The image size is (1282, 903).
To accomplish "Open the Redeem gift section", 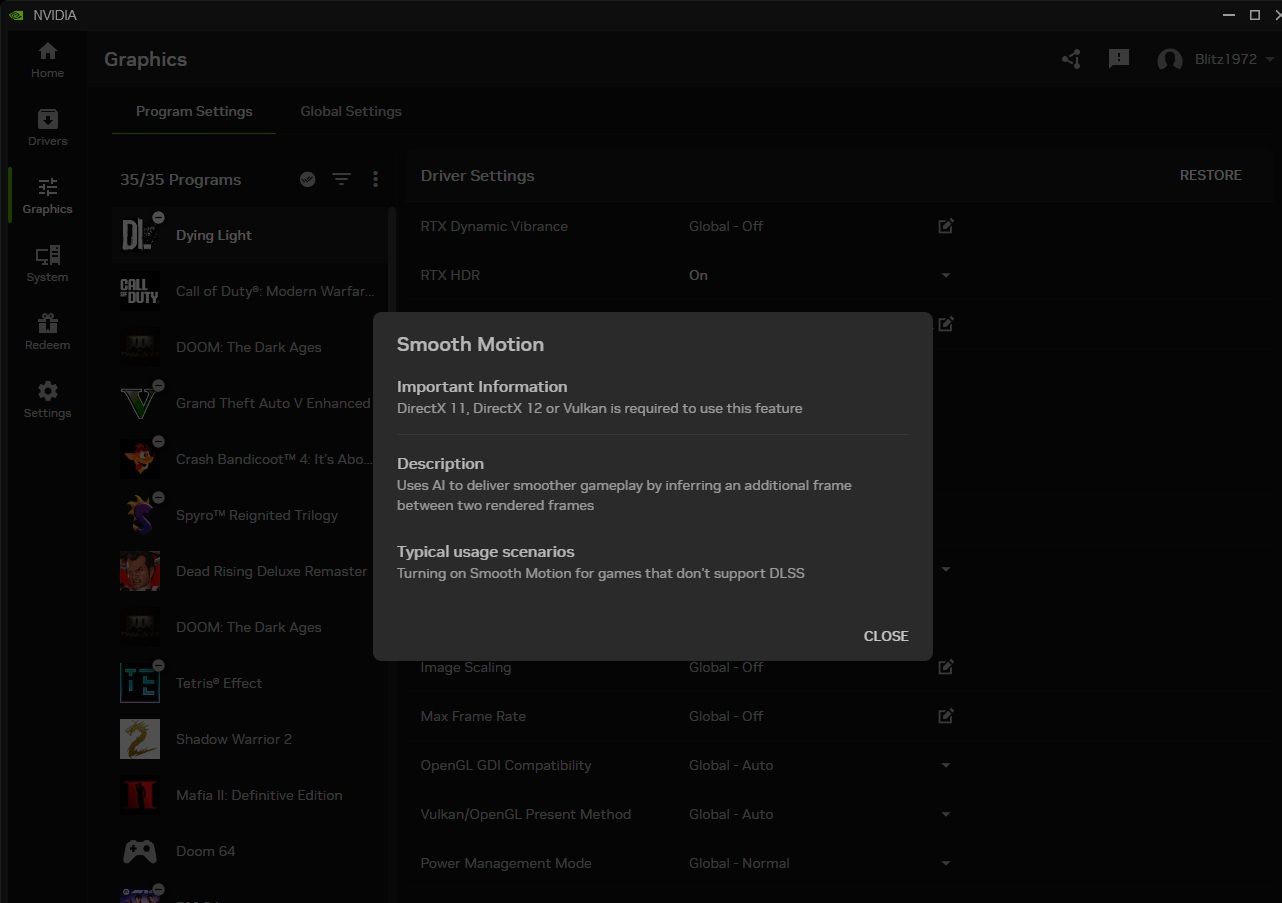I will [47, 332].
